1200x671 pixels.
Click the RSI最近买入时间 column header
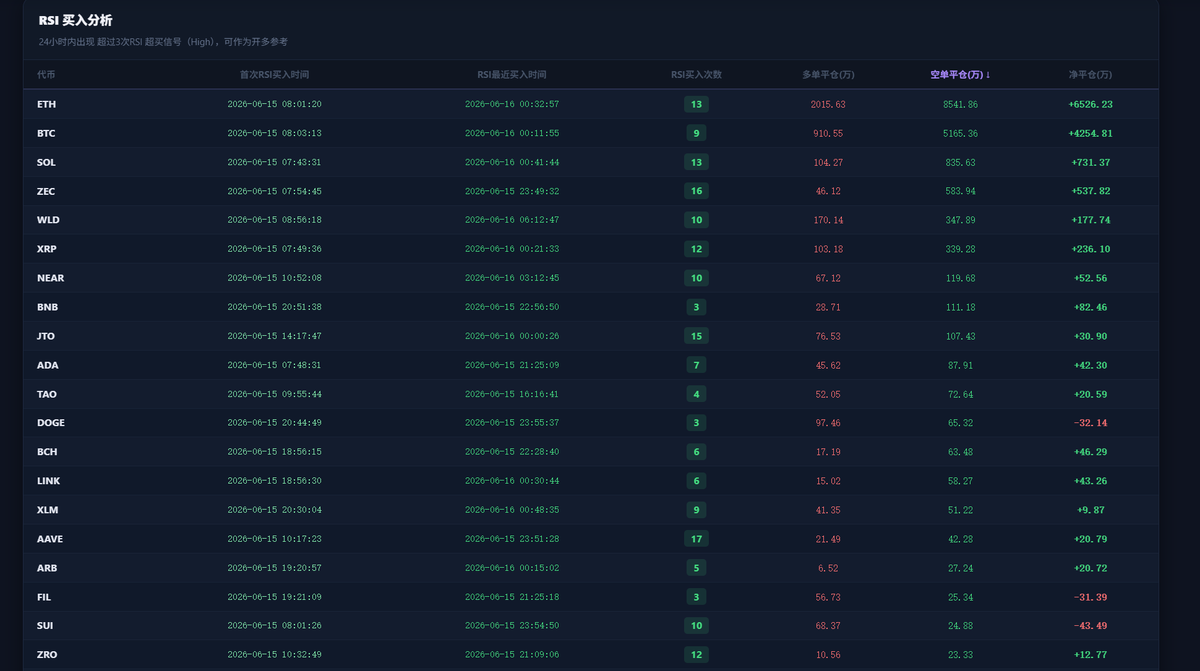point(512,75)
